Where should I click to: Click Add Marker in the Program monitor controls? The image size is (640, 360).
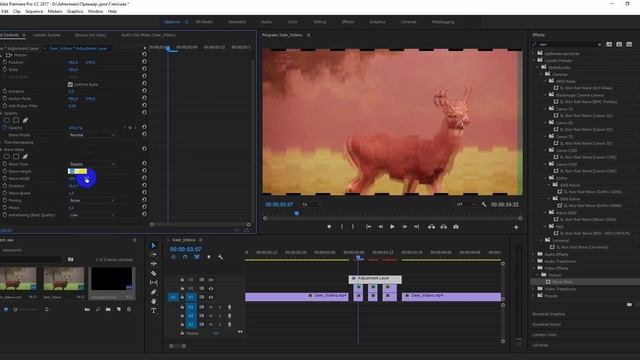(329, 227)
